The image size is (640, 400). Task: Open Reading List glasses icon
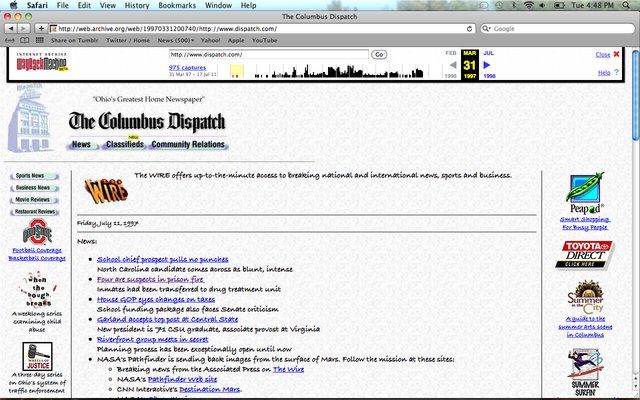pyautogui.click(x=10, y=40)
